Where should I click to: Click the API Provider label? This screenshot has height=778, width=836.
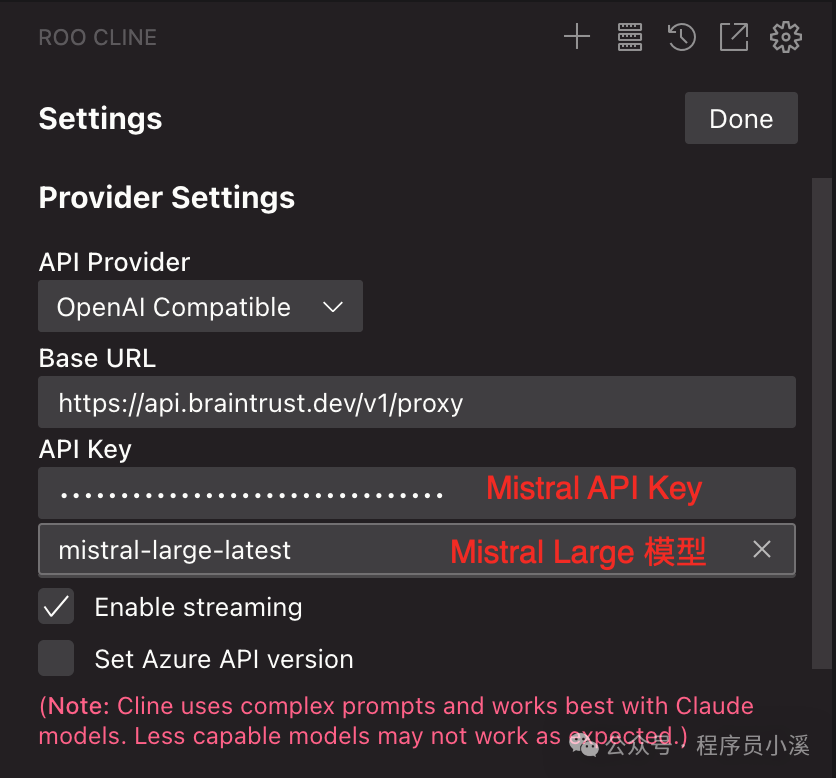114,262
